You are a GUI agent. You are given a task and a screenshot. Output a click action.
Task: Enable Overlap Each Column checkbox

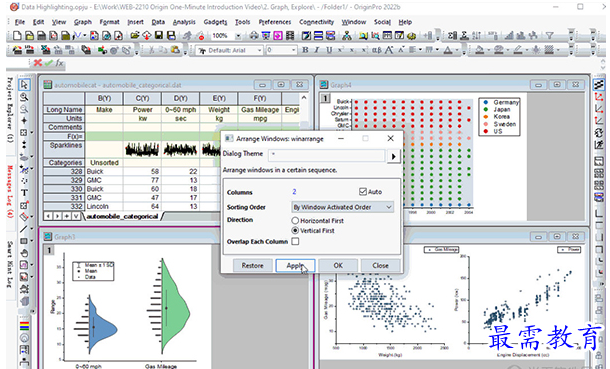[x=295, y=241]
